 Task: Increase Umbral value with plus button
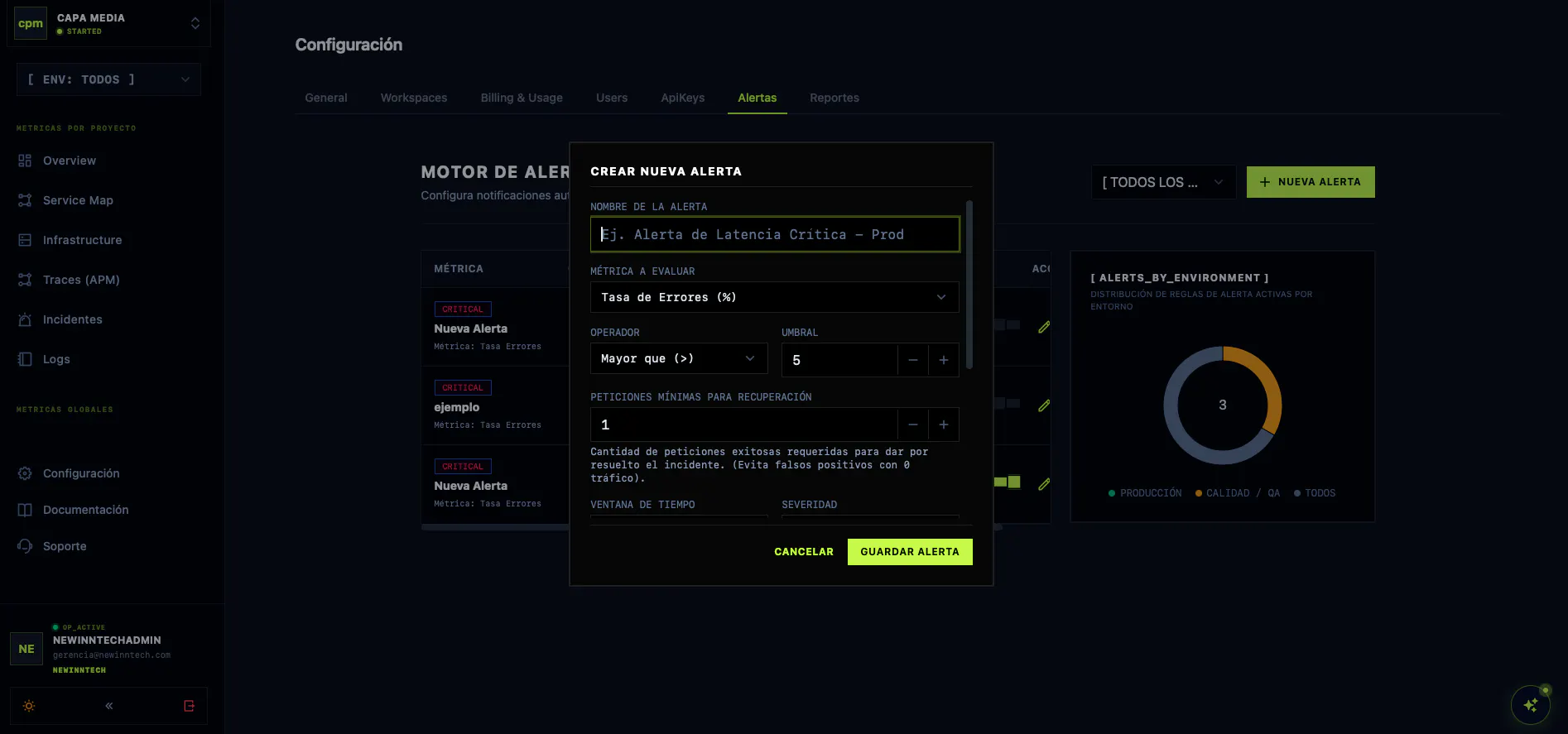point(944,360)
